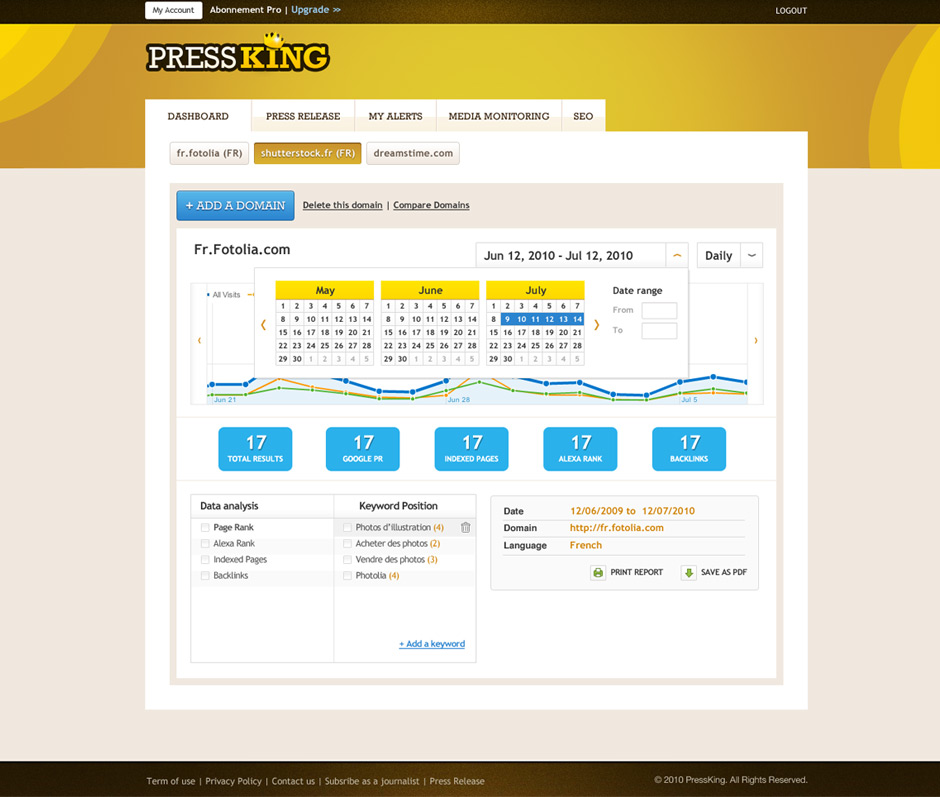940x797 pixels.
Task: Click the Add a keyword link
Action: coord(432,644)
